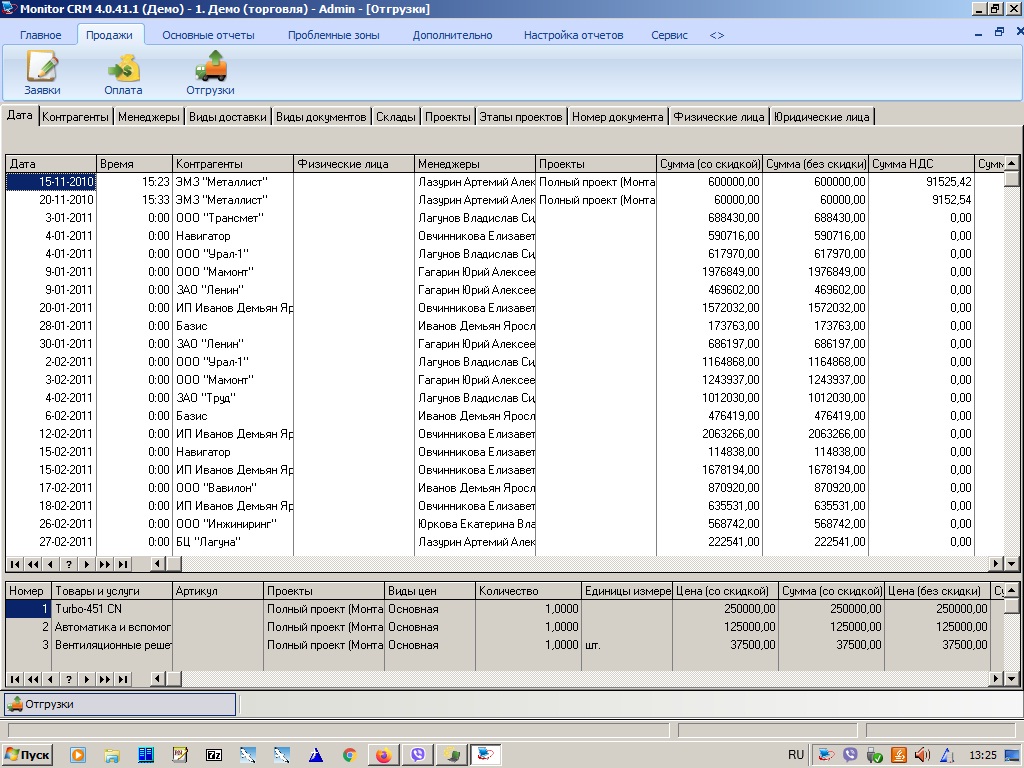
Task: Click the question mark button in shipments grid navigator
Action: click(69, 564)
